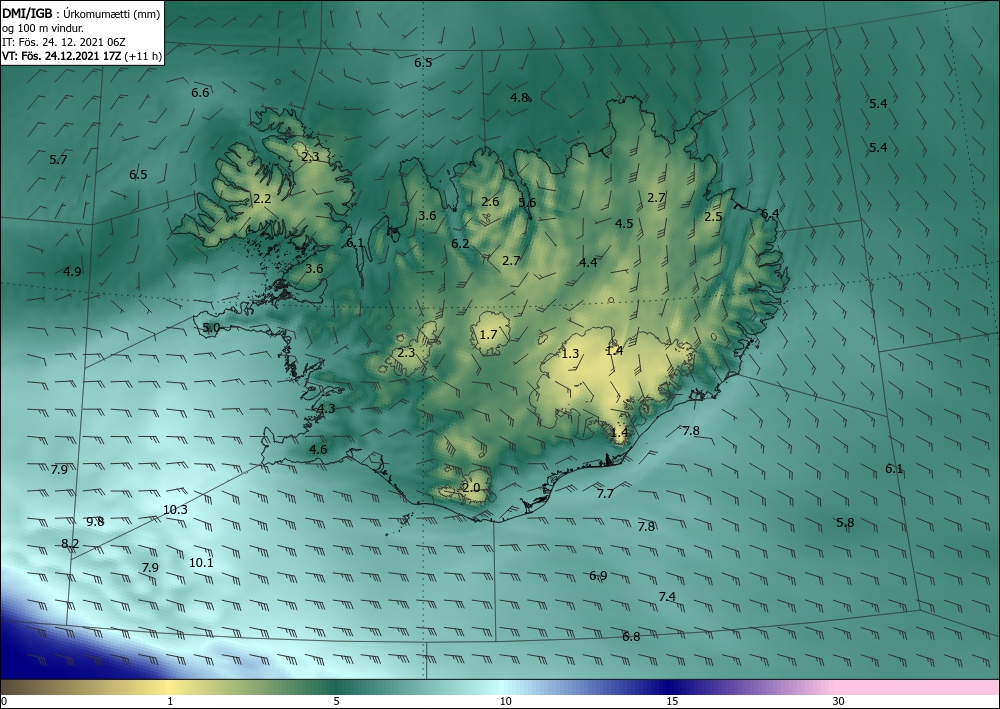Image resolution: width=1000 pixels, height=709 pixels.
Task: Click the '15' label on the color scale
Action: (672, 701)
